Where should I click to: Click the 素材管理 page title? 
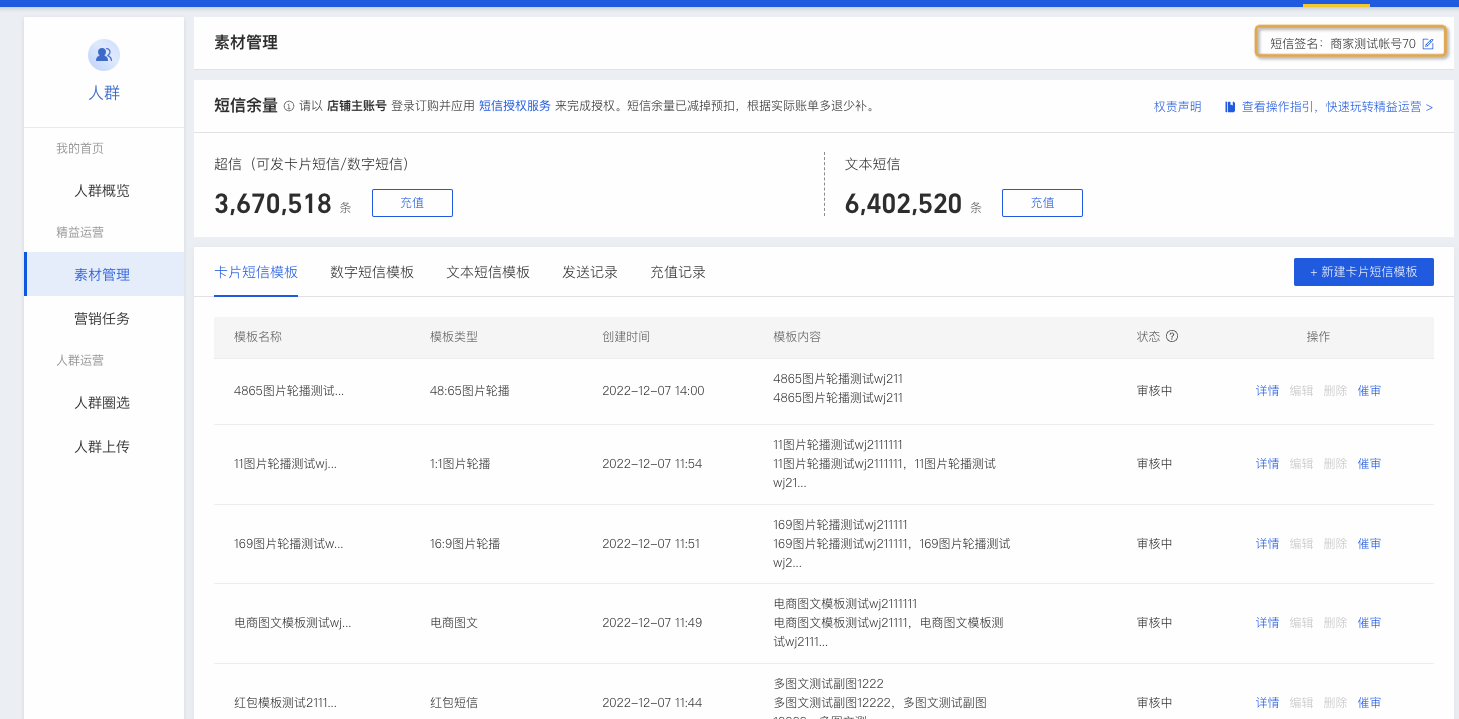pyautogui.click(x=246, y=42)
